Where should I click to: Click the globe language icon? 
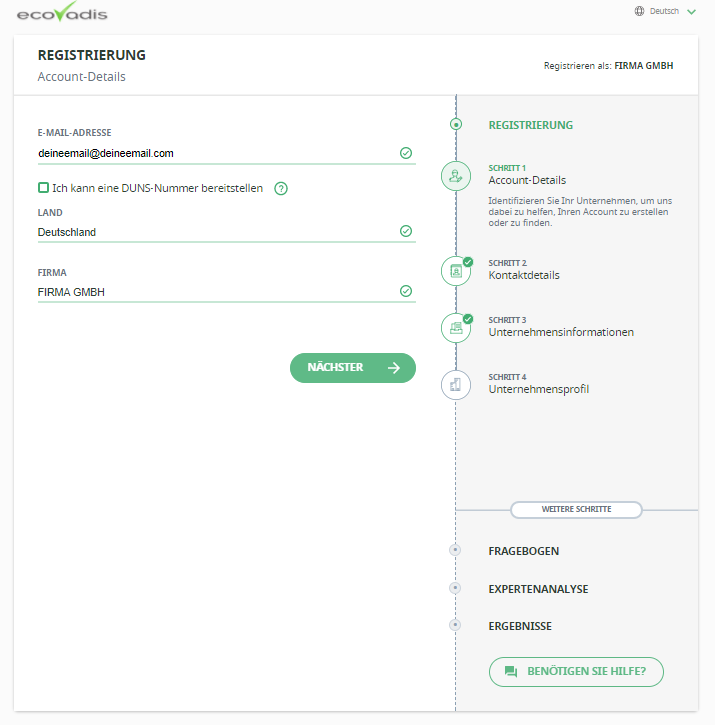pyautogui.click(x=639, y=11)
